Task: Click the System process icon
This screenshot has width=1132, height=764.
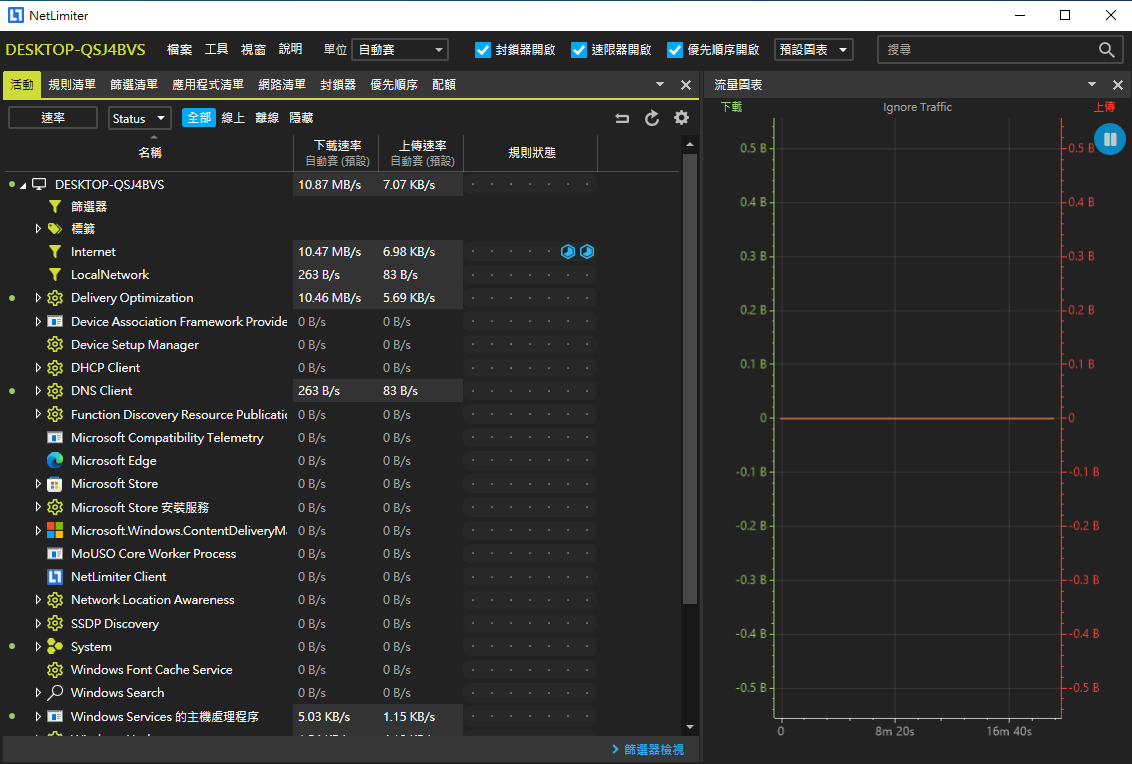Action: click(x=55, y=646)
